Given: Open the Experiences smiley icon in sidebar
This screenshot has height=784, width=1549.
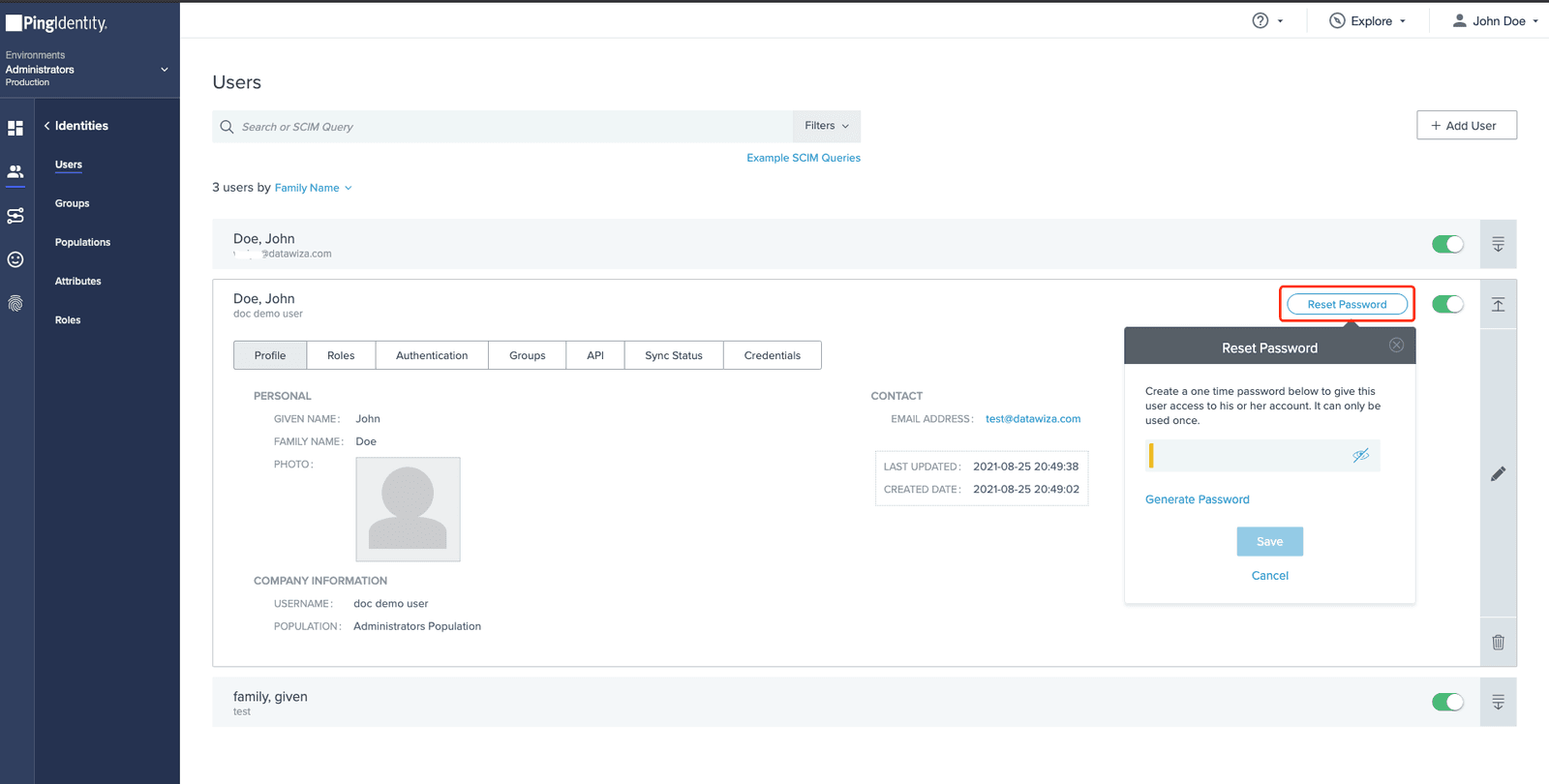Looking at the screenshot, I should 15,259.
